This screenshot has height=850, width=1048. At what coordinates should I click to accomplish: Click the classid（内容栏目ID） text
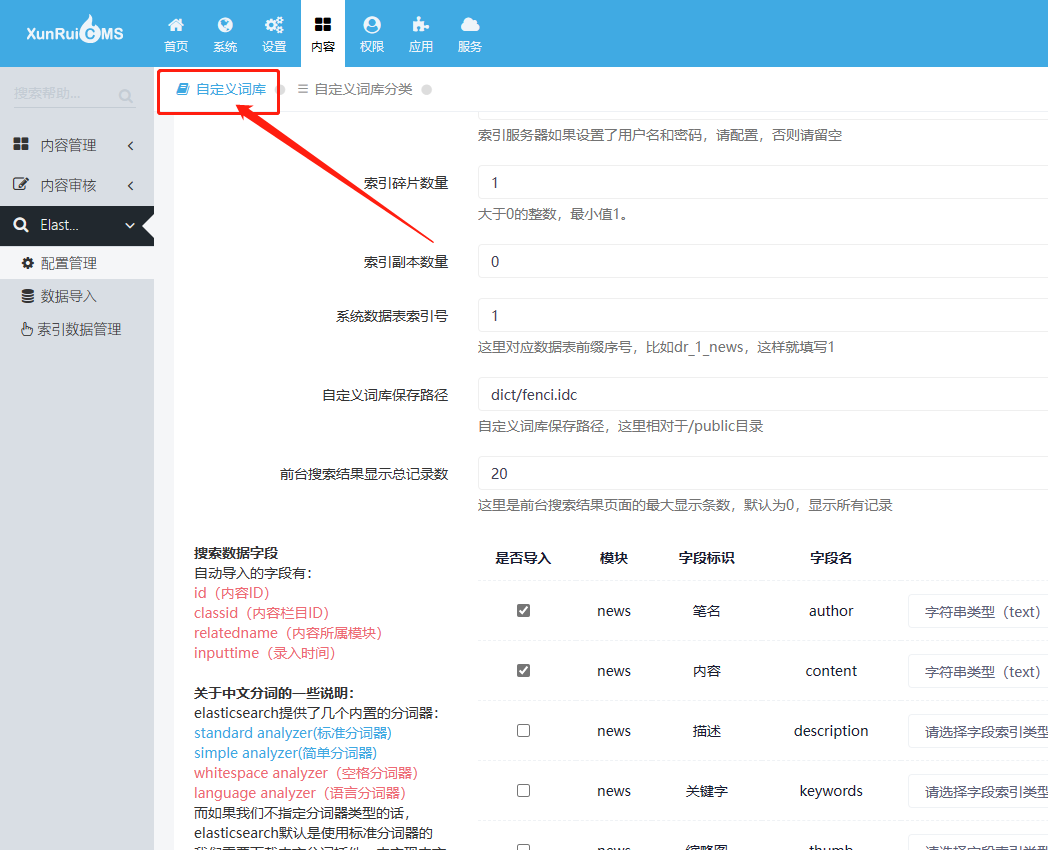[x=261, y=613]
